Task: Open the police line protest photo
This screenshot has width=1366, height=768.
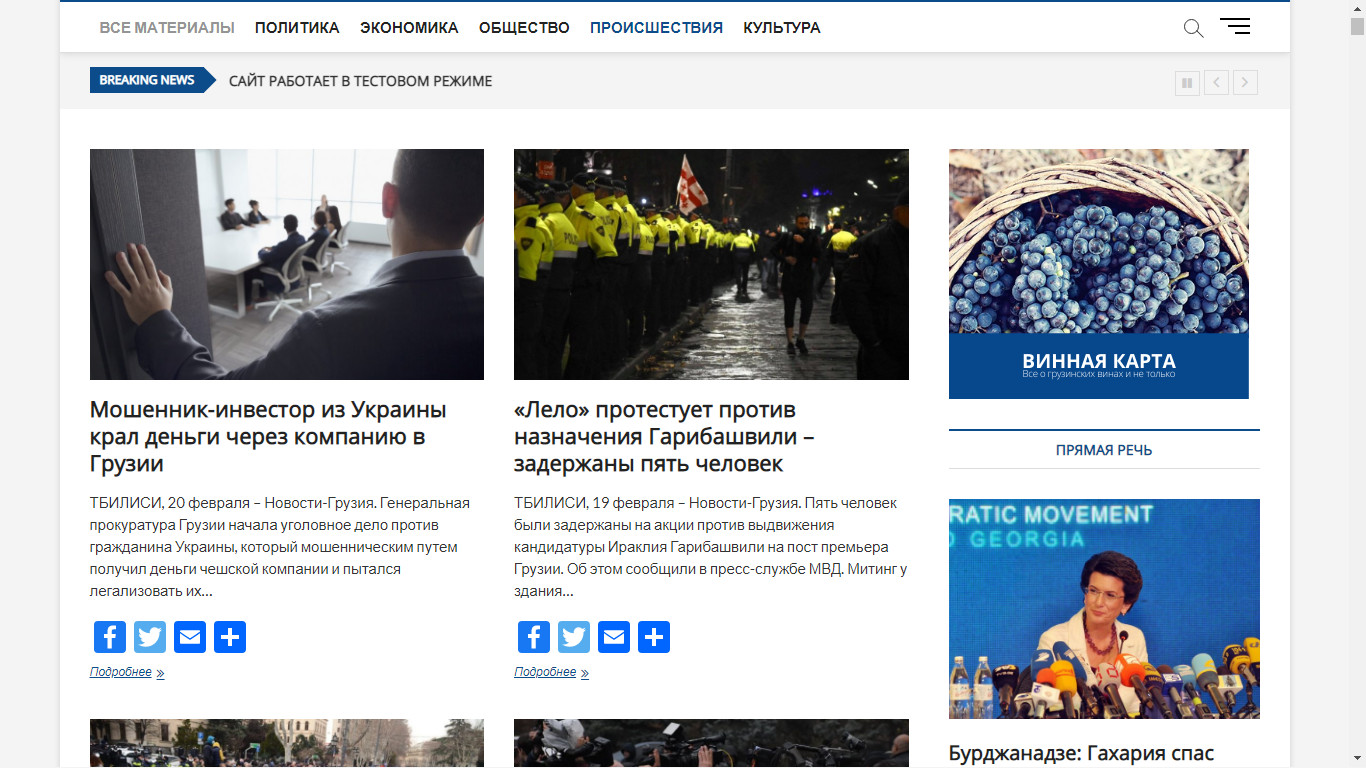Action: [711, 264]
